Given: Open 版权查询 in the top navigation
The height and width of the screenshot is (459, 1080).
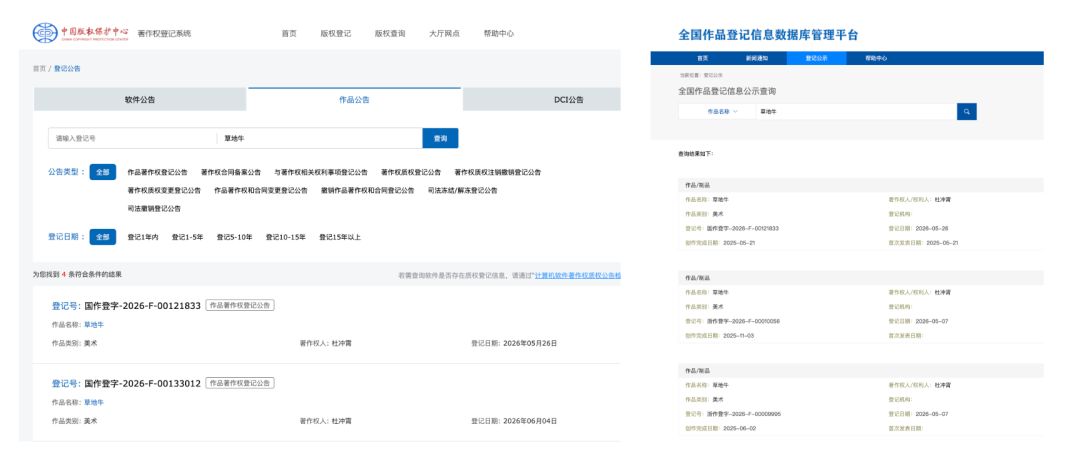Looking at the screenshot, I should pos(390,33).
